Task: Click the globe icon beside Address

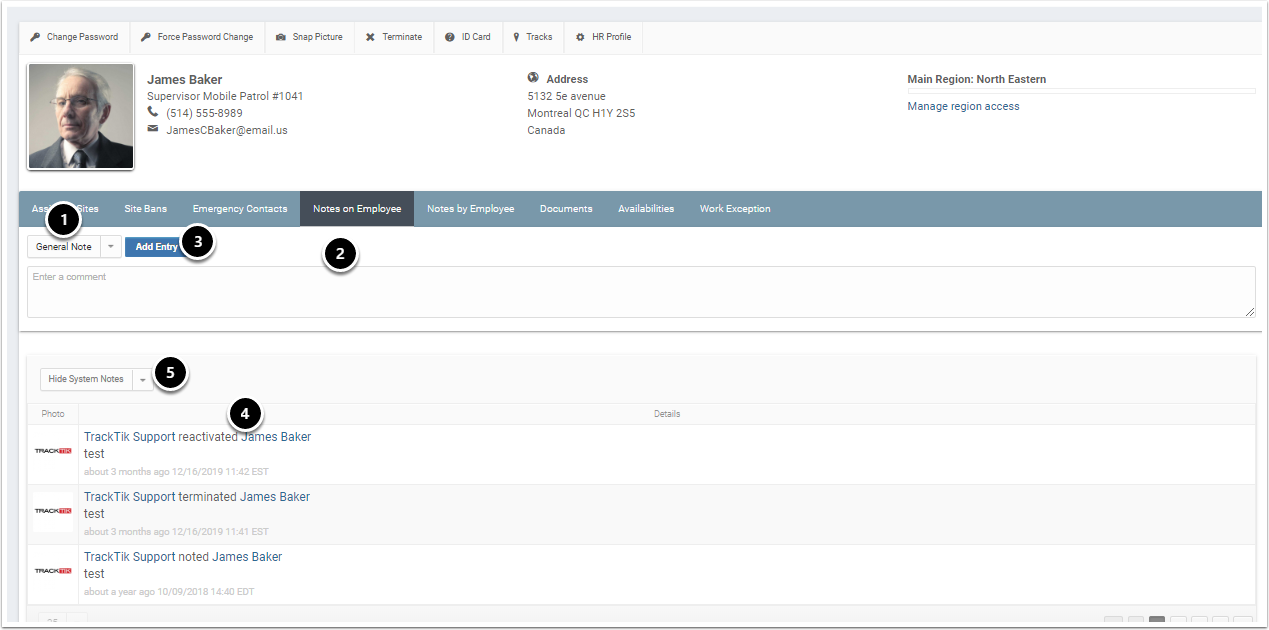Action: (x=533, y=78)
